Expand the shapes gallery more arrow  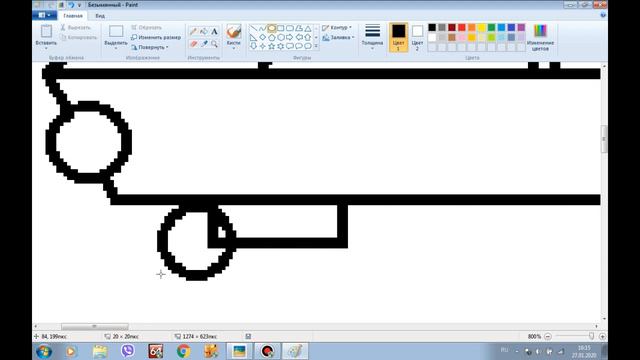[316, 46]
